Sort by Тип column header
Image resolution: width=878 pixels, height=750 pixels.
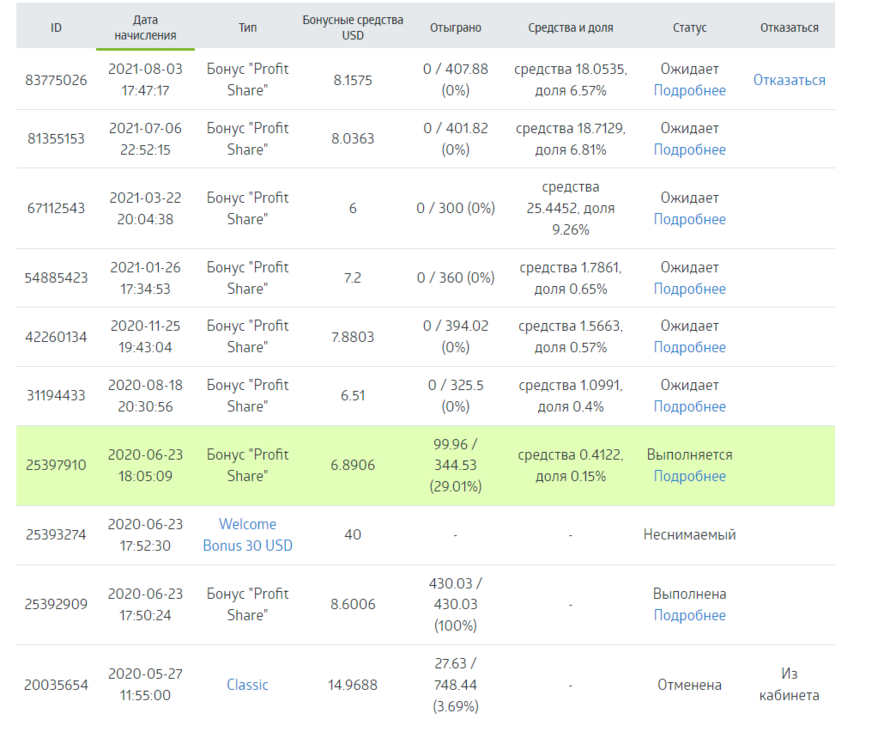[247, 27]
